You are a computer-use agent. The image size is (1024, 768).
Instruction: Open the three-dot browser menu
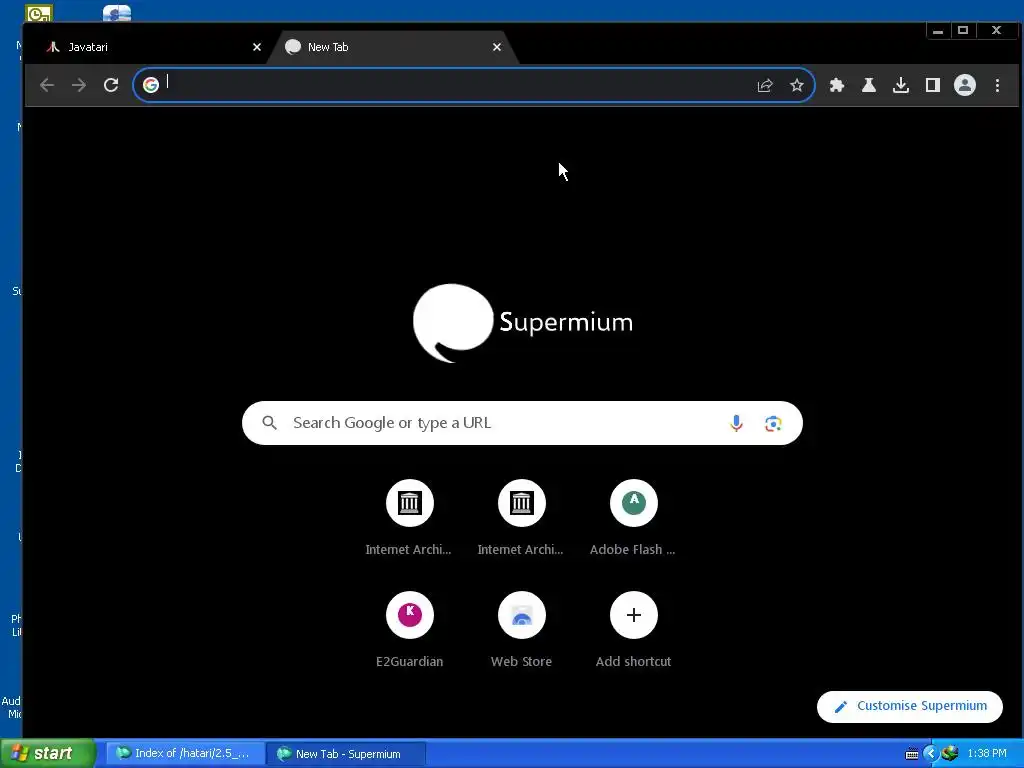997,85
